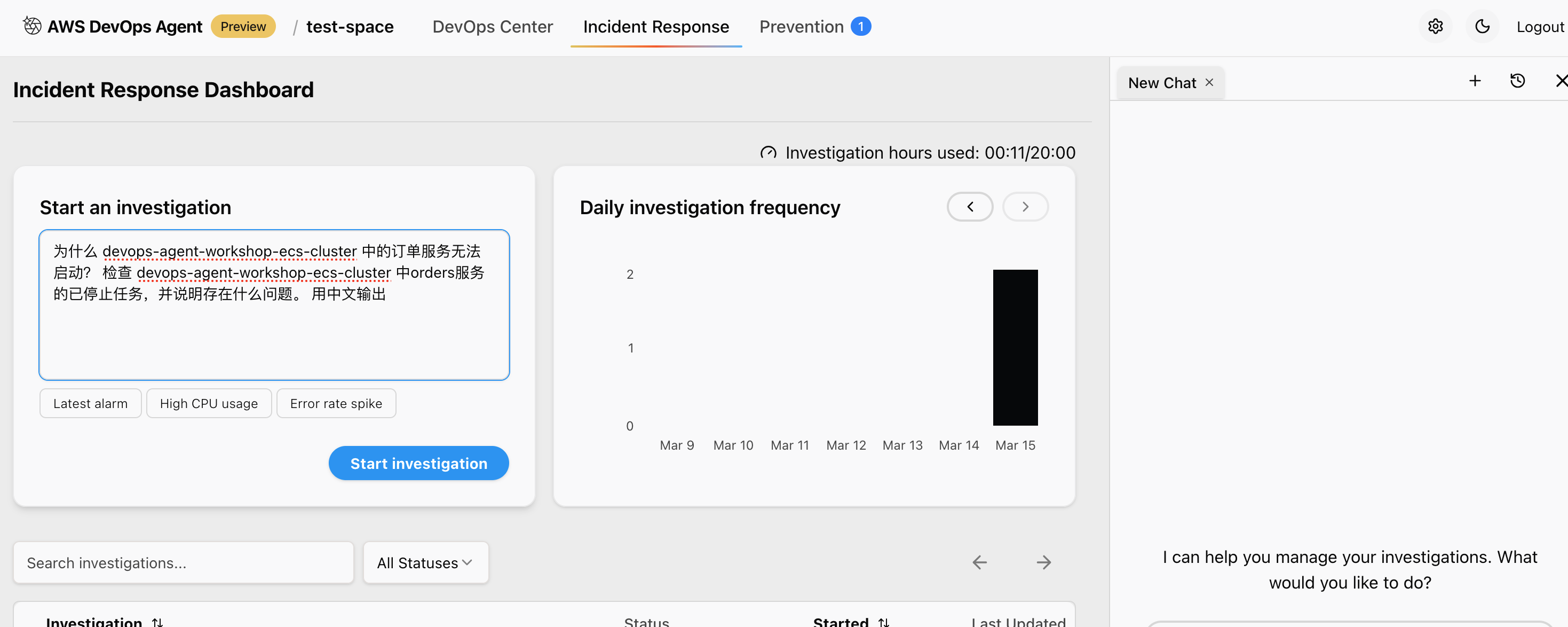Image resolution: width=1568 pixels, height=627 pixels.
Task: Show next week in frequency chart
Action: pos(1025,207)
